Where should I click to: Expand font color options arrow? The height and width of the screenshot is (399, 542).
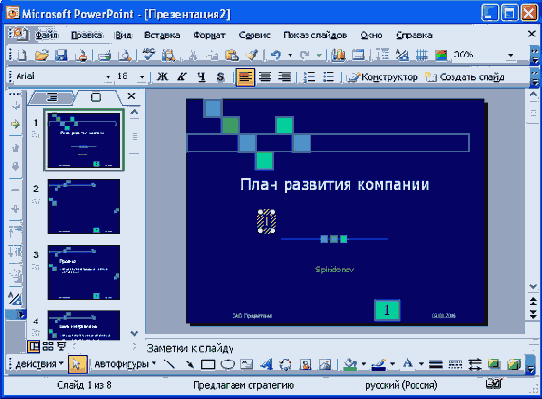[421, 364]
